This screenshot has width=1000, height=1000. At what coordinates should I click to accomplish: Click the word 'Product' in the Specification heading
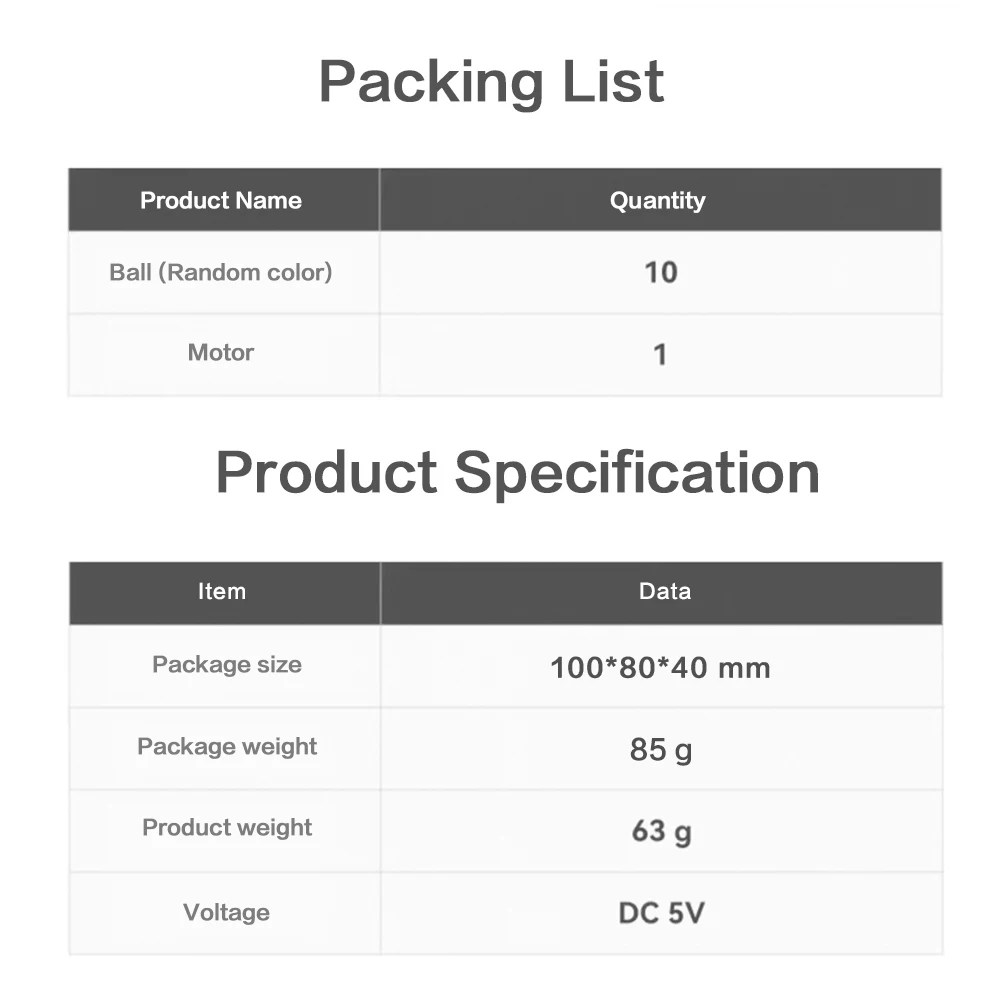326,473
